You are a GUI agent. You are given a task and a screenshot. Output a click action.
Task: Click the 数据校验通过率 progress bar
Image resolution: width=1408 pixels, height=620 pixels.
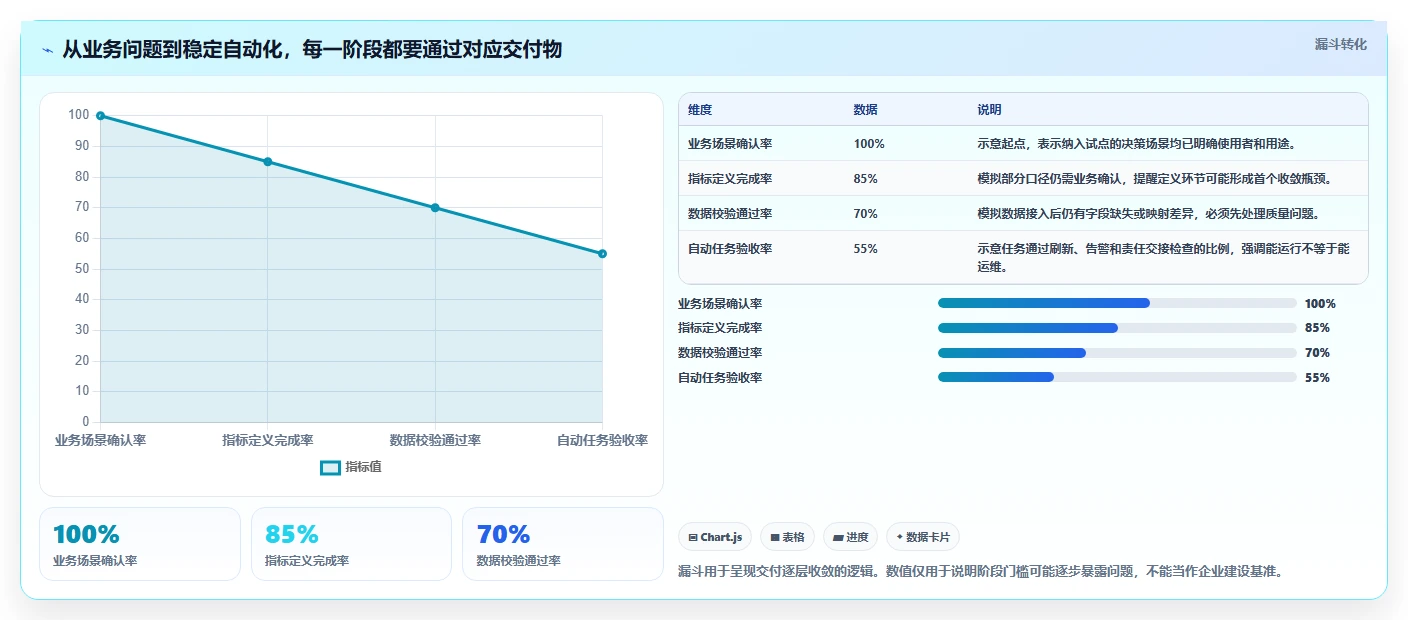1117,353
